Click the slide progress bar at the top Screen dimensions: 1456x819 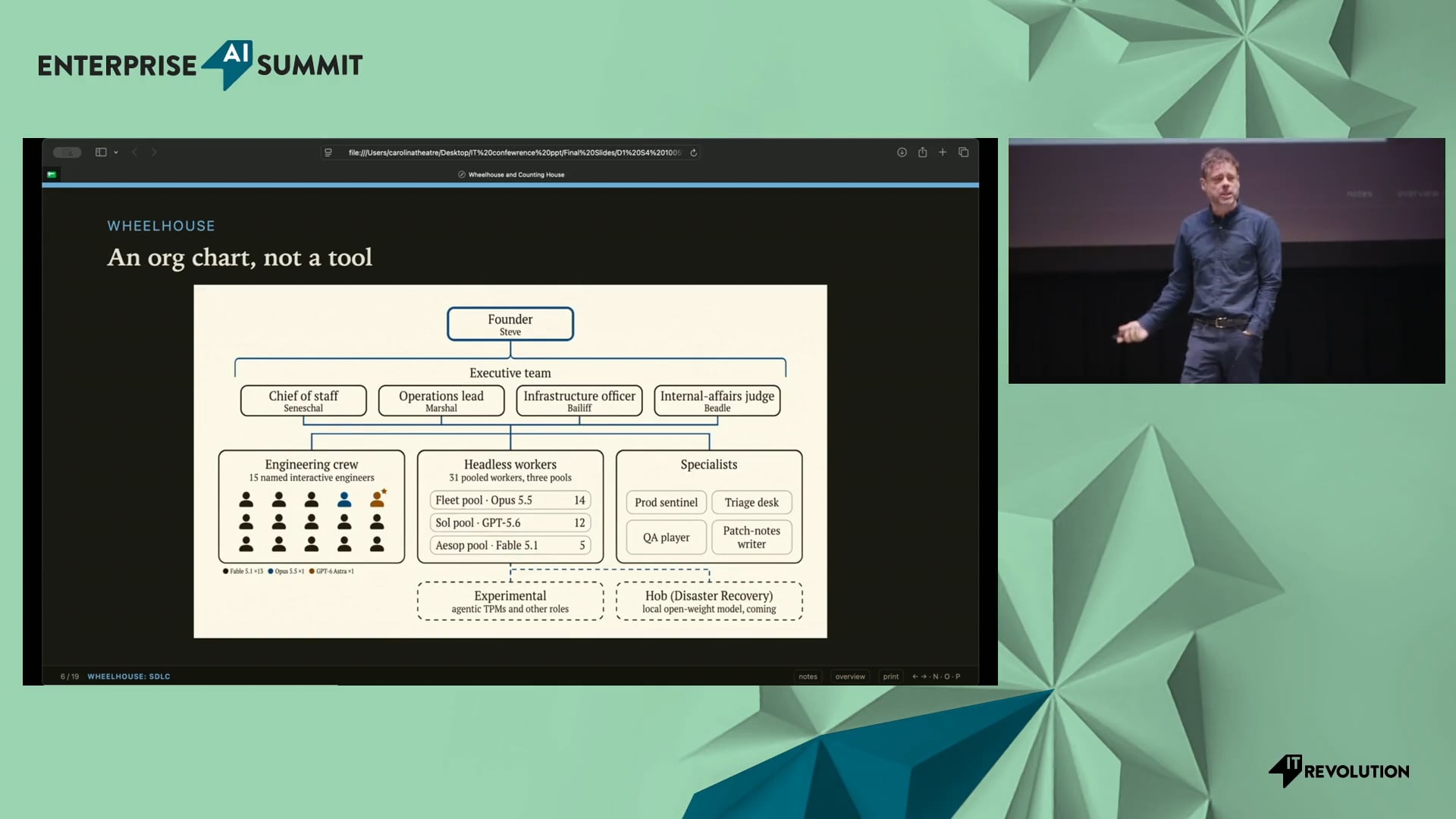coord(510,185)
